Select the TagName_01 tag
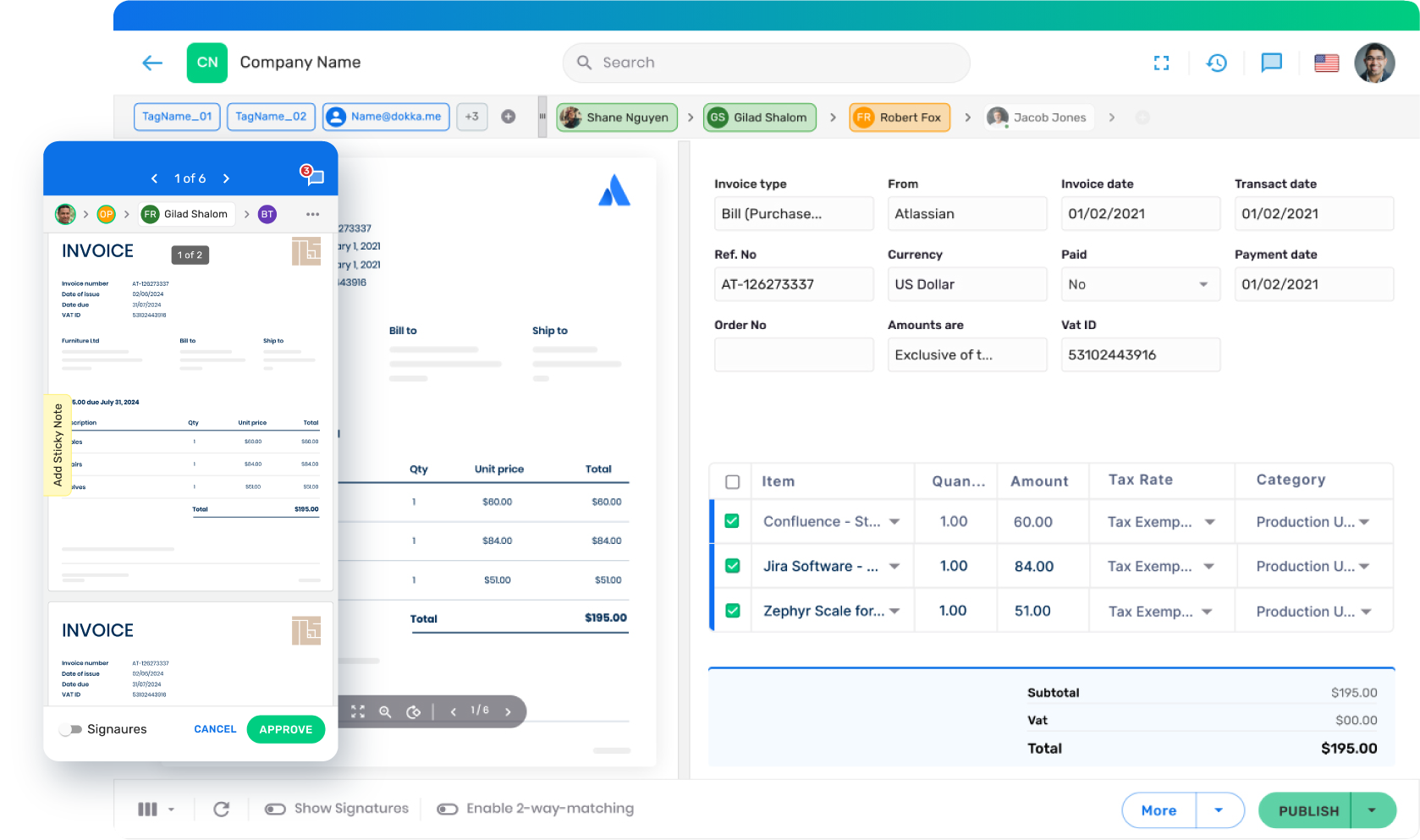The image size is (1420, 840). click(177, 117)
